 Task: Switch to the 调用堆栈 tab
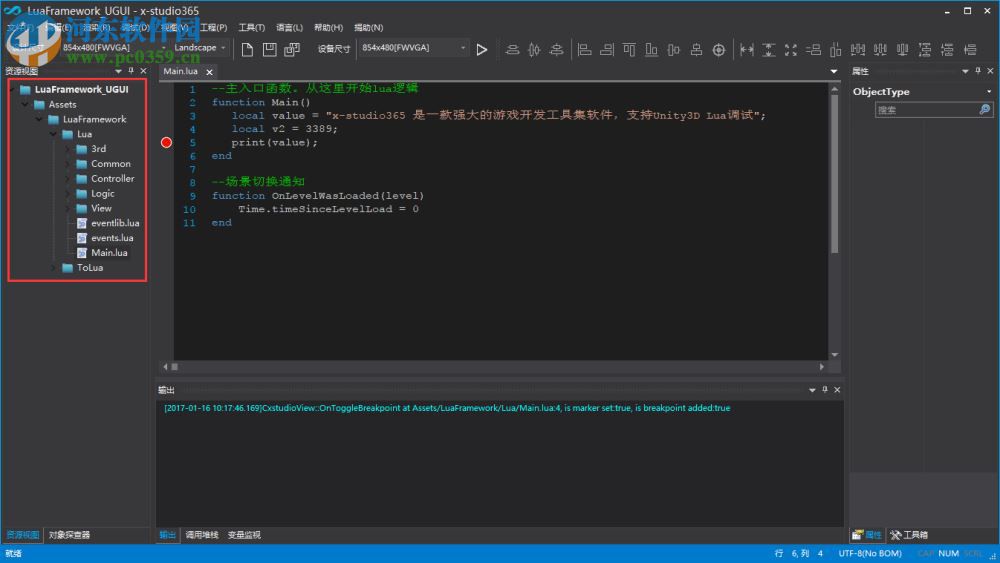pos(202,535)
